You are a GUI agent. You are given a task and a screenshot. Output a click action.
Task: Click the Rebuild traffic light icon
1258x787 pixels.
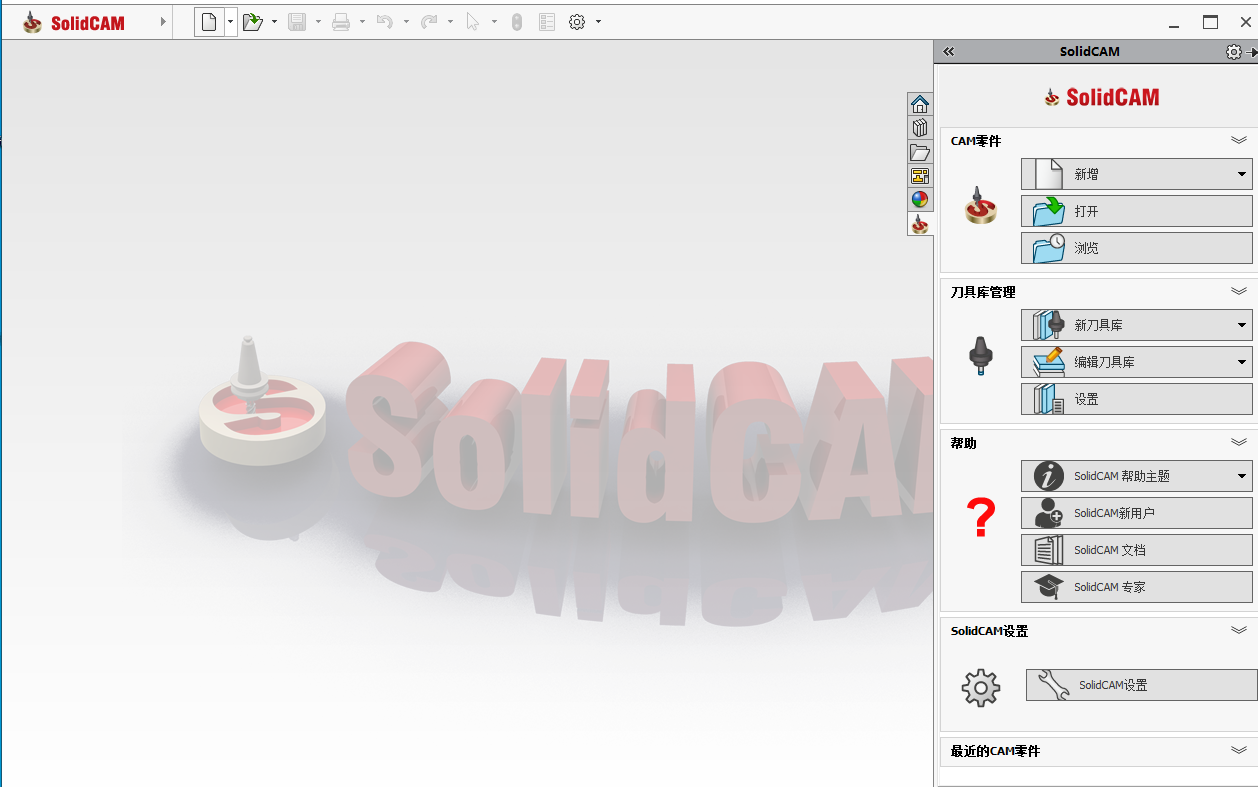click(517, 22)
